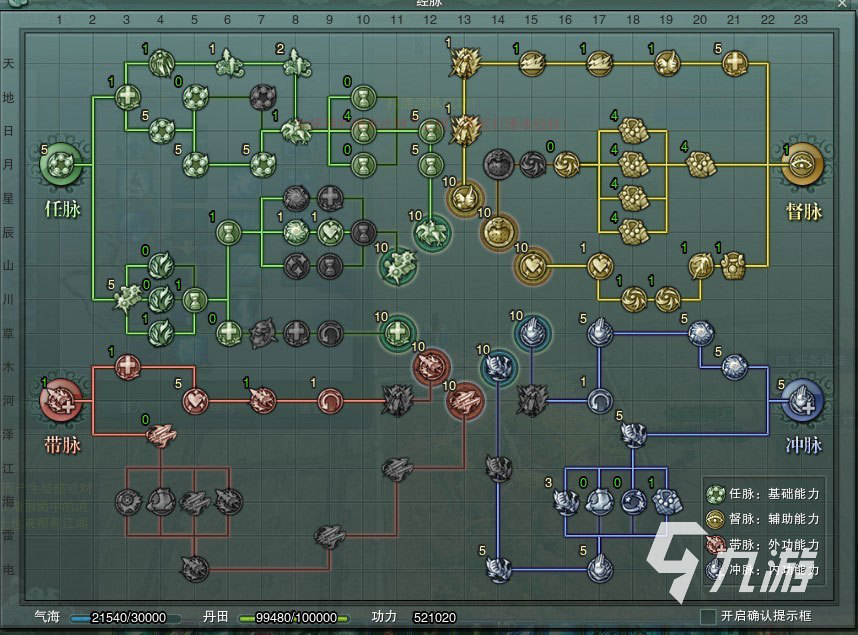Click column header number 12

(430, 20)
